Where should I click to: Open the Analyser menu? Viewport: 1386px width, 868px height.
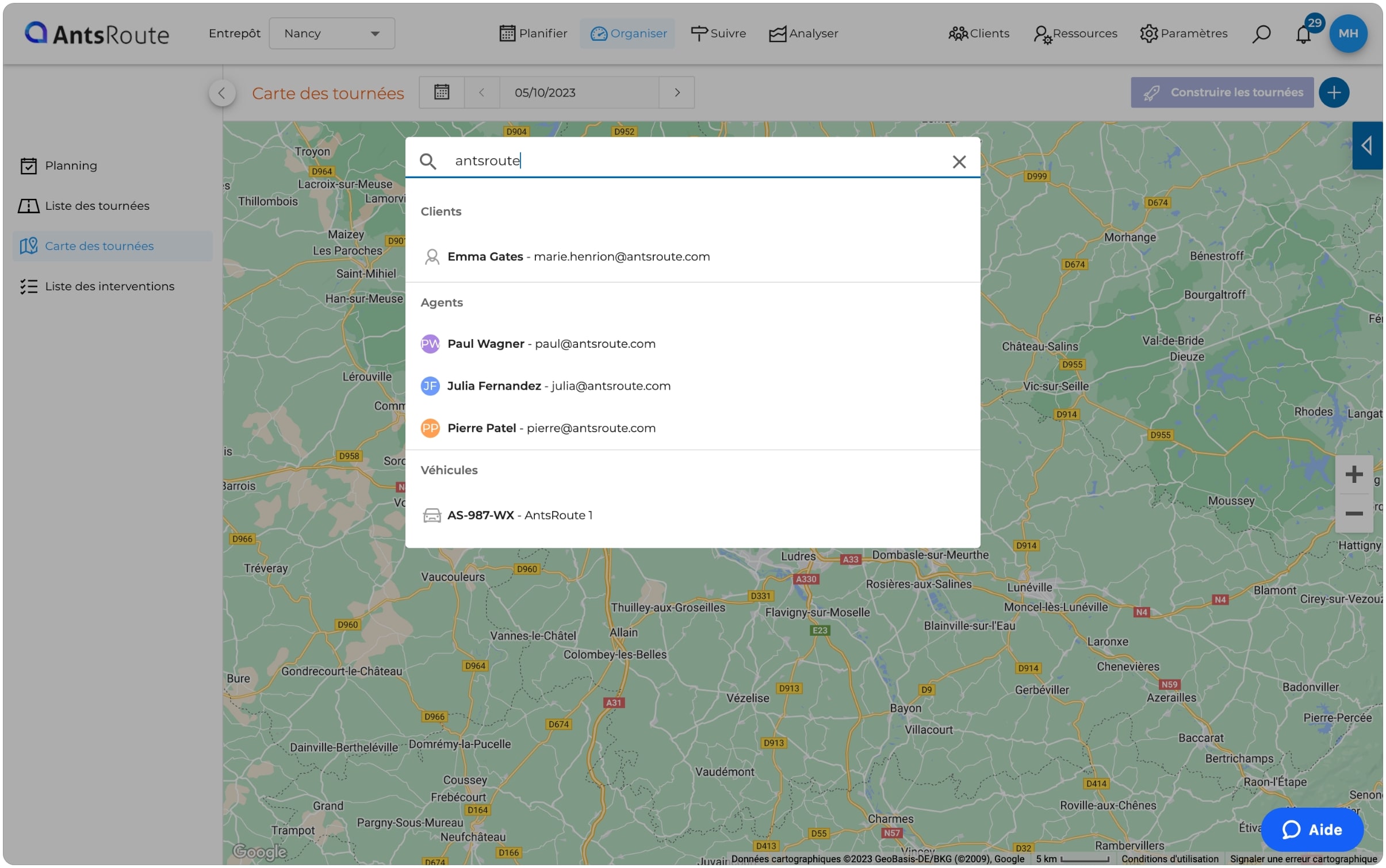coord(803,33)
